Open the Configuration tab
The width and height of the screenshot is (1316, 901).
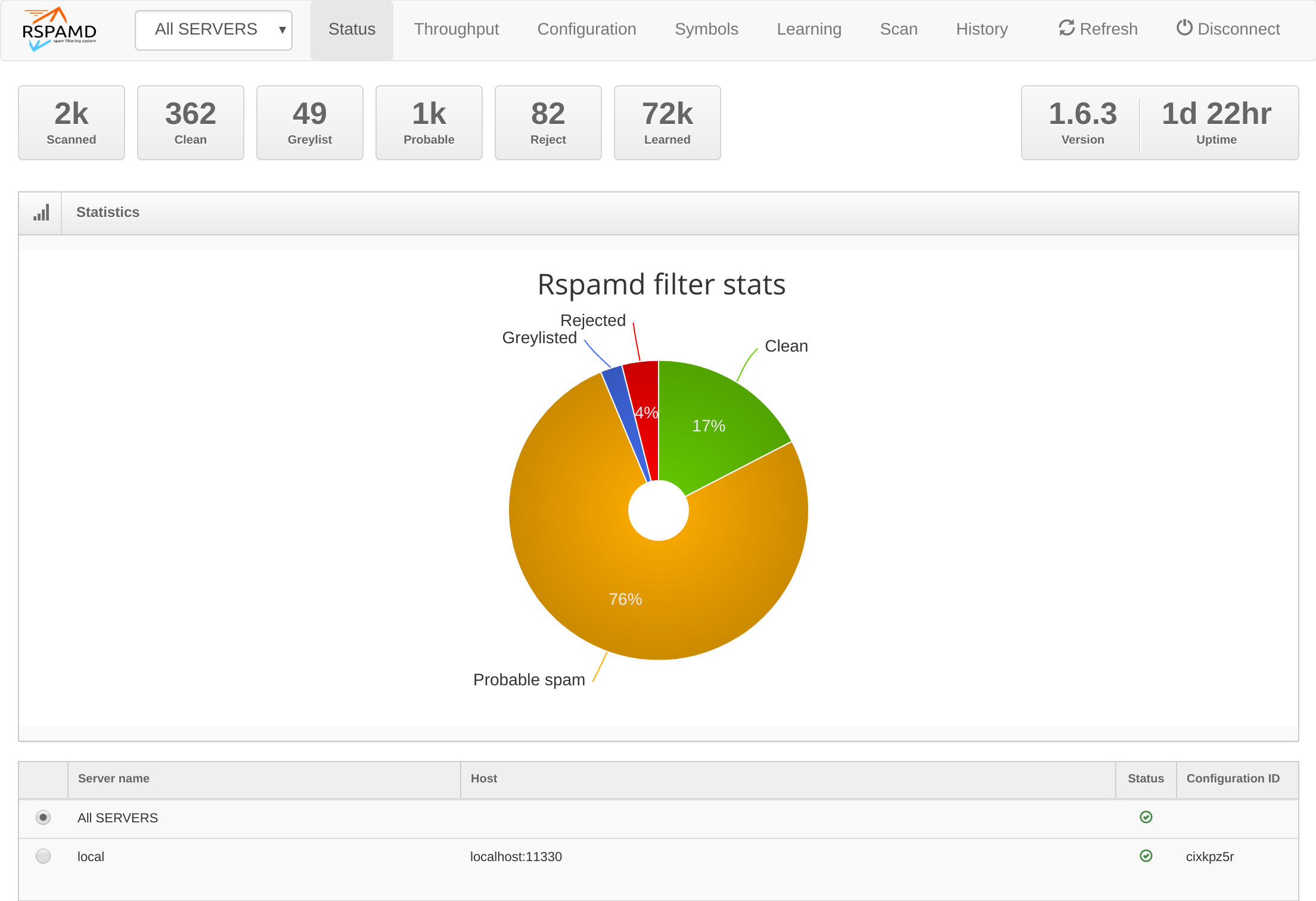click(x=586, y=29)
